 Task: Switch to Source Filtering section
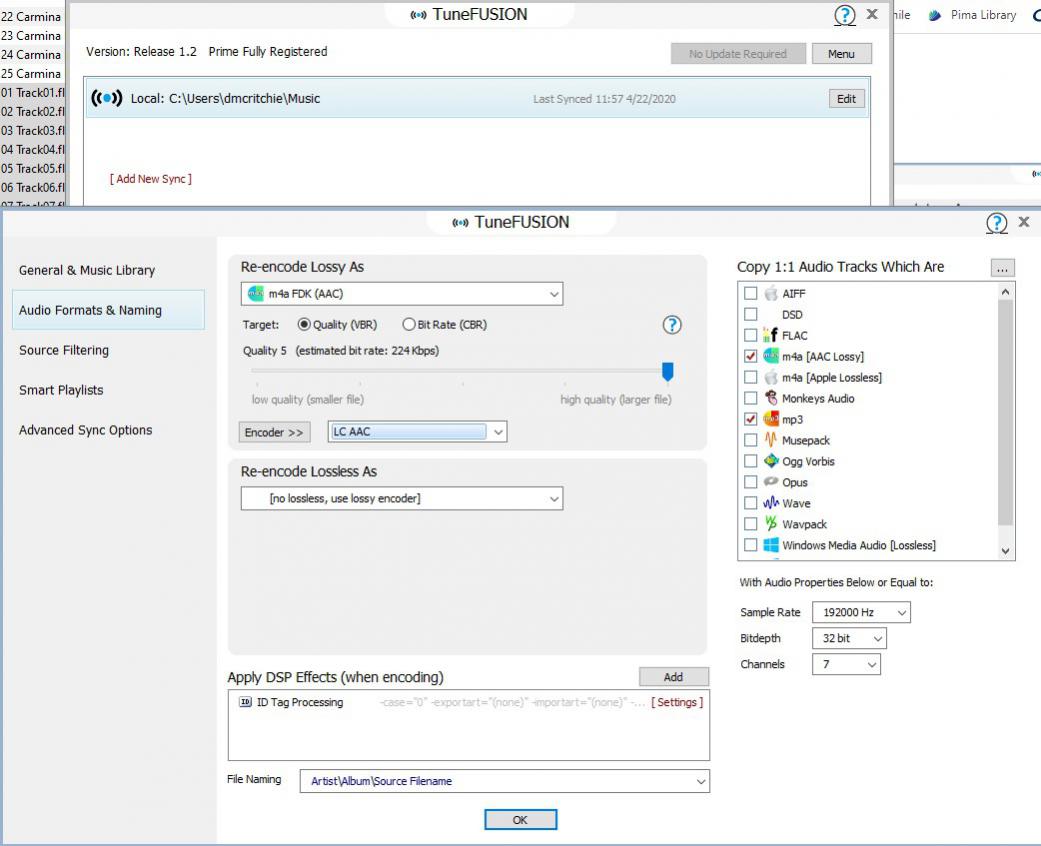coord(64,351)
